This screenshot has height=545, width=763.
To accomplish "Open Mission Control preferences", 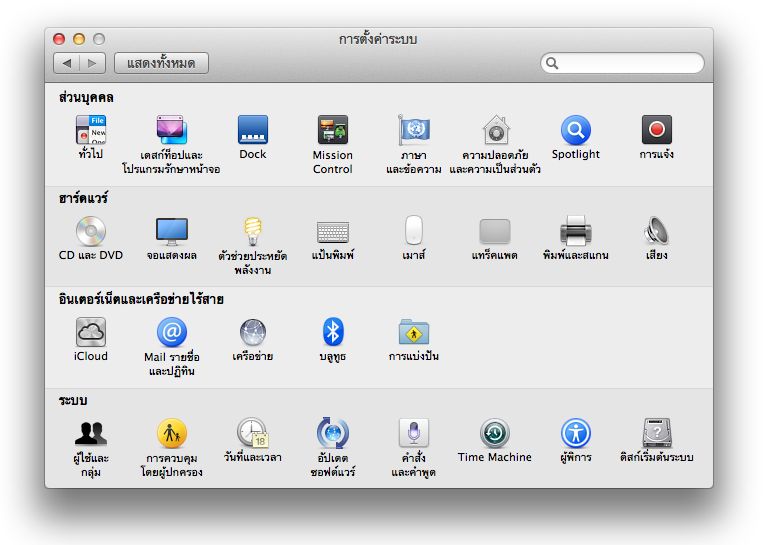I will 333,130.
